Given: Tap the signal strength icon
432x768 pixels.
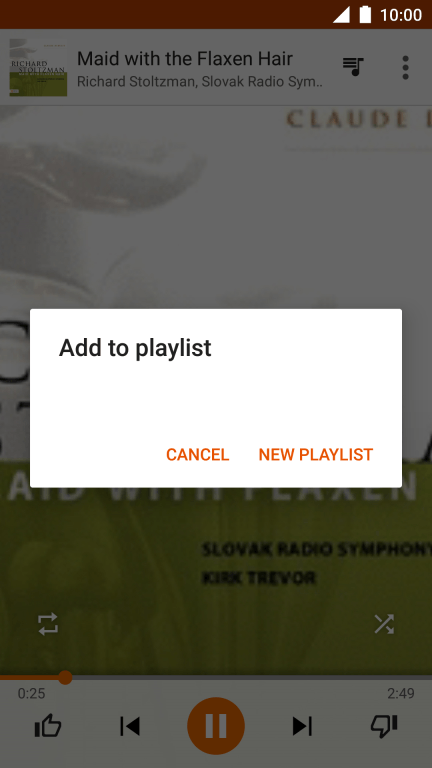Looking at the screenshot, I should [x=341, y=15].
